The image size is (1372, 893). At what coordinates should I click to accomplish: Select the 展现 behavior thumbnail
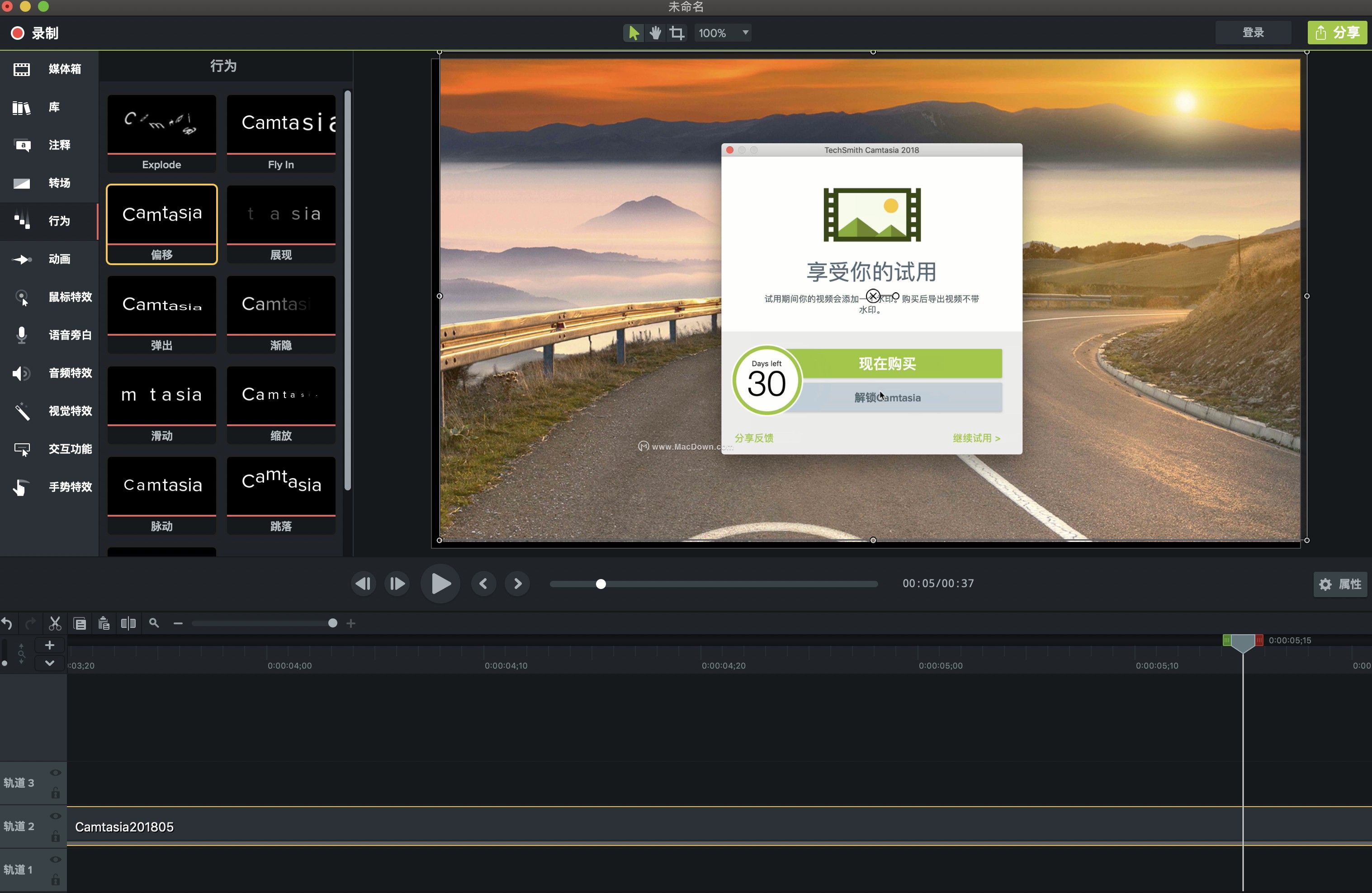(281, 224)
